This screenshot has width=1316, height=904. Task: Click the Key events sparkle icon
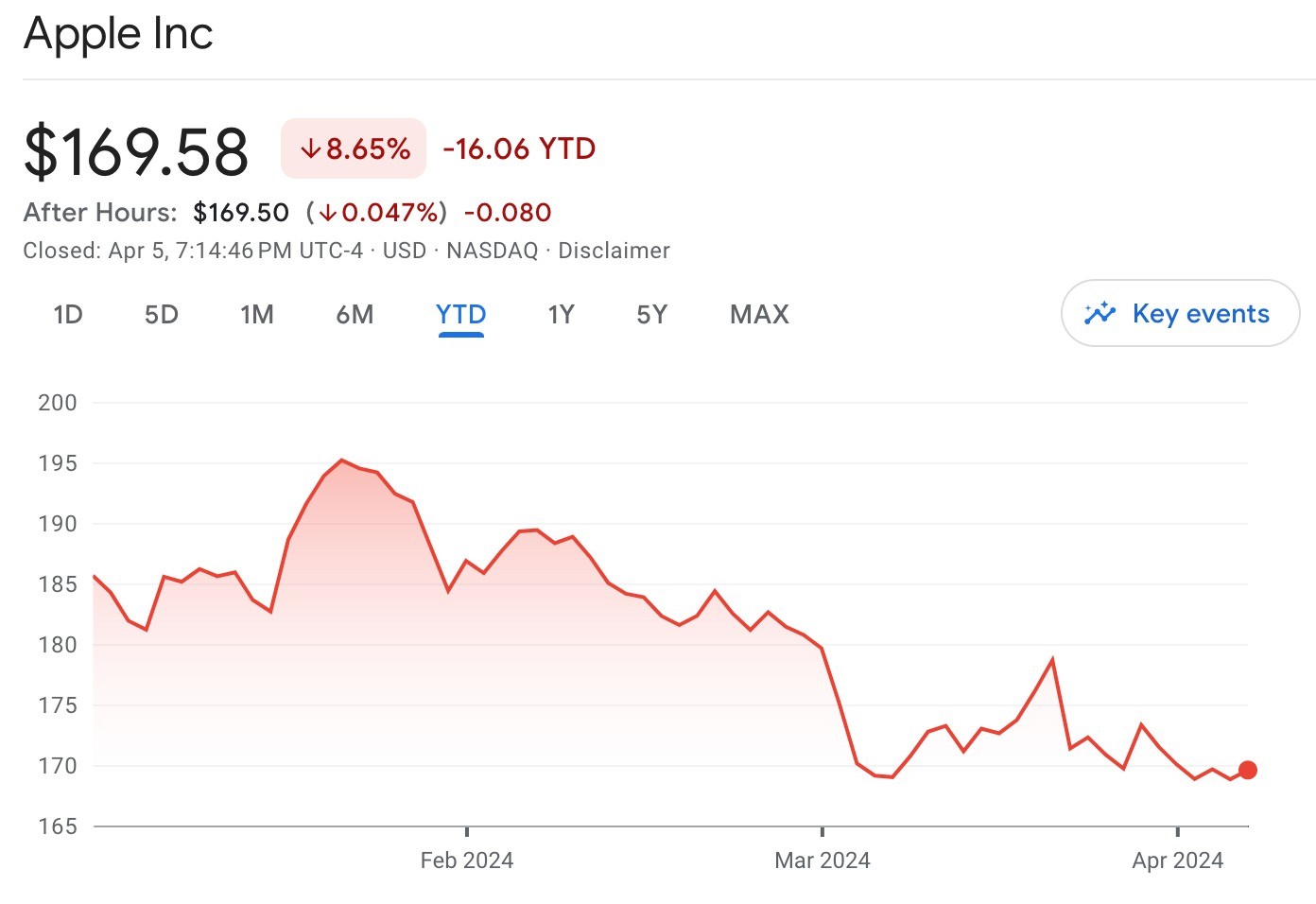(x=1100, y=314)
